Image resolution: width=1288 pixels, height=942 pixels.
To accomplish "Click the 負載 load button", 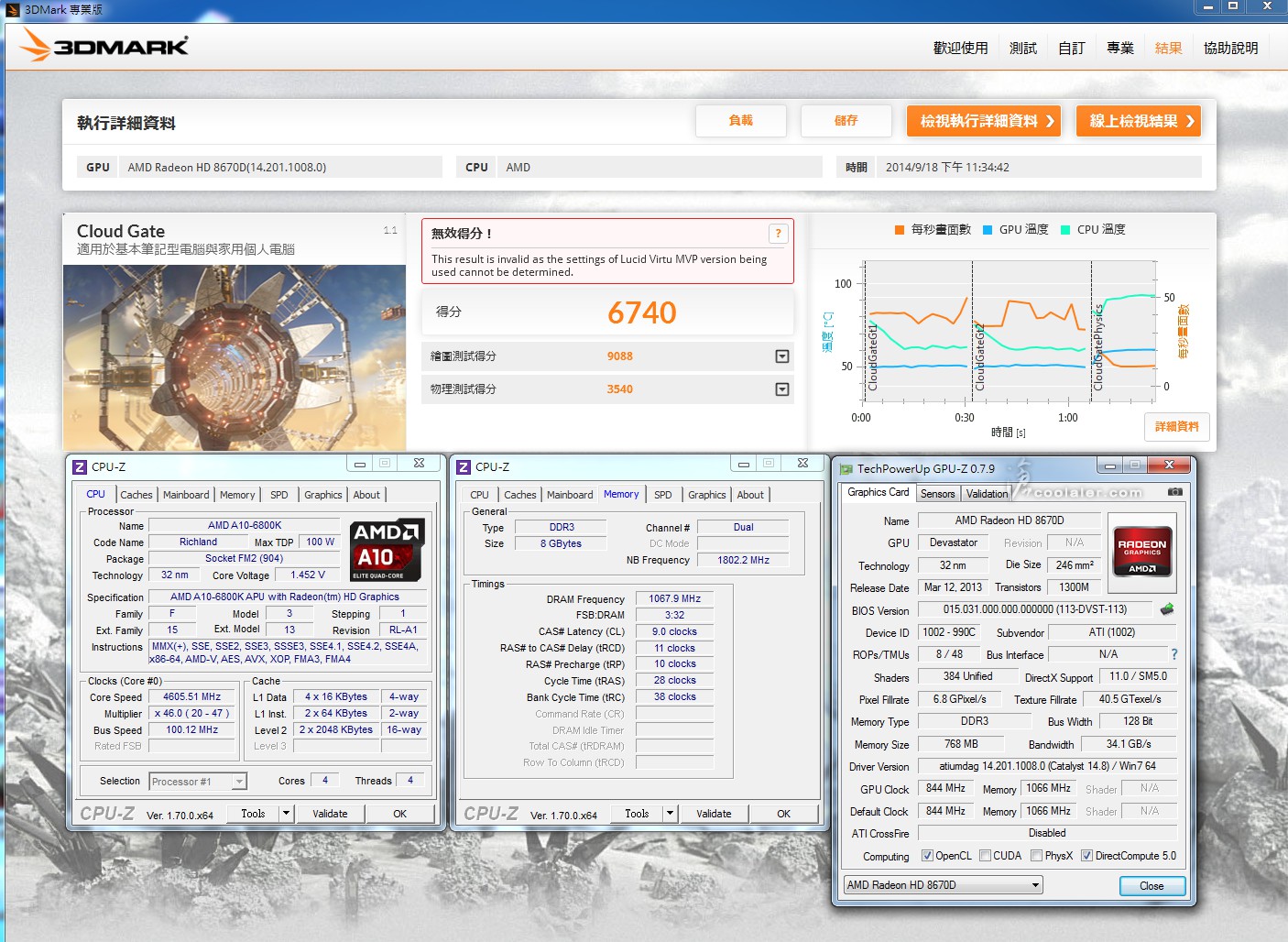I will (x=740, y=121).
